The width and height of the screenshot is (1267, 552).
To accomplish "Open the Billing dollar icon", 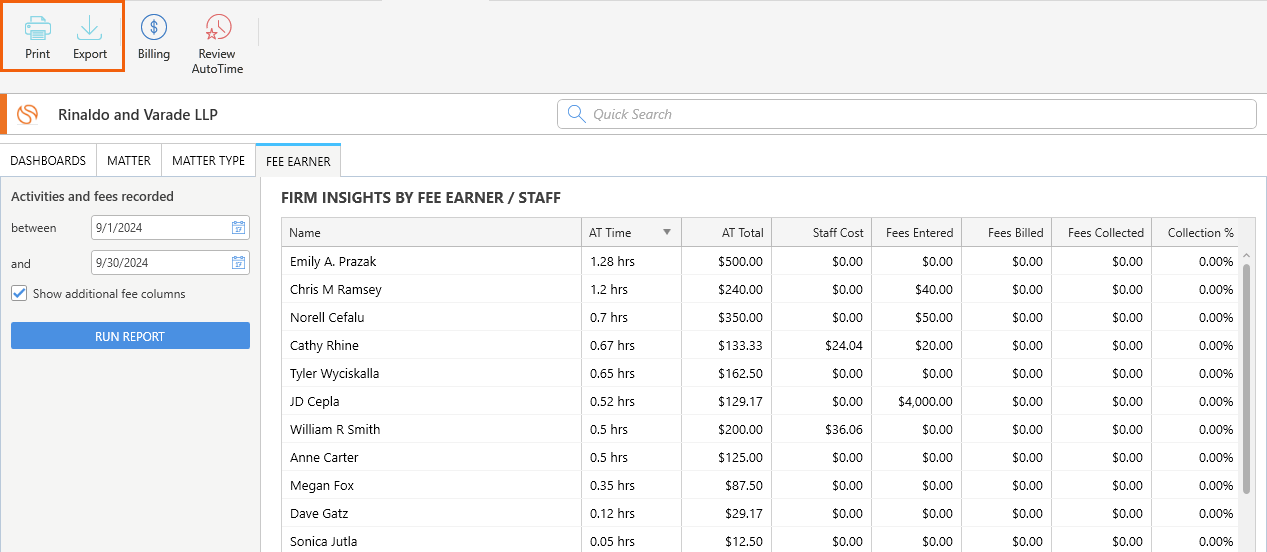I will pos(154,27).
